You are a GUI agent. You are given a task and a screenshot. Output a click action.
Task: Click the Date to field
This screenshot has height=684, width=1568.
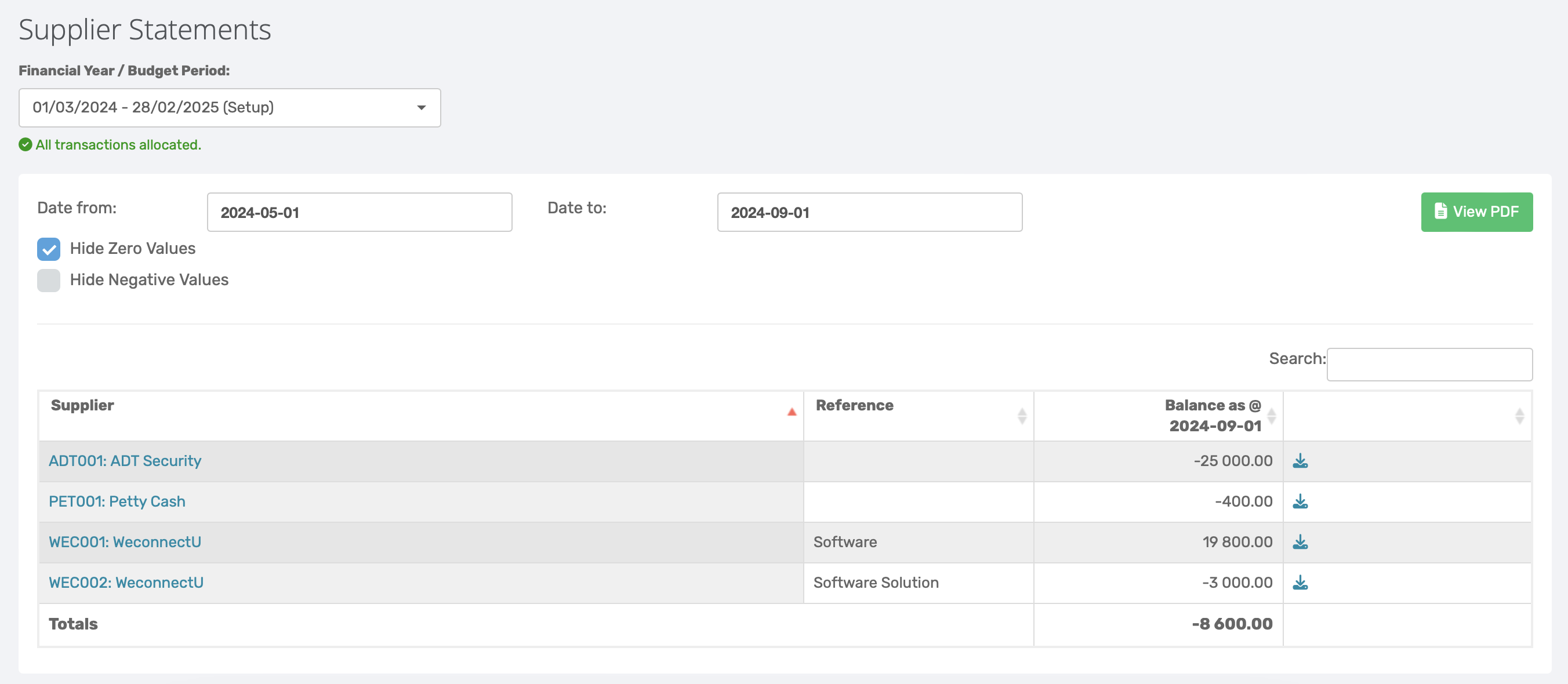click(869, 212)
